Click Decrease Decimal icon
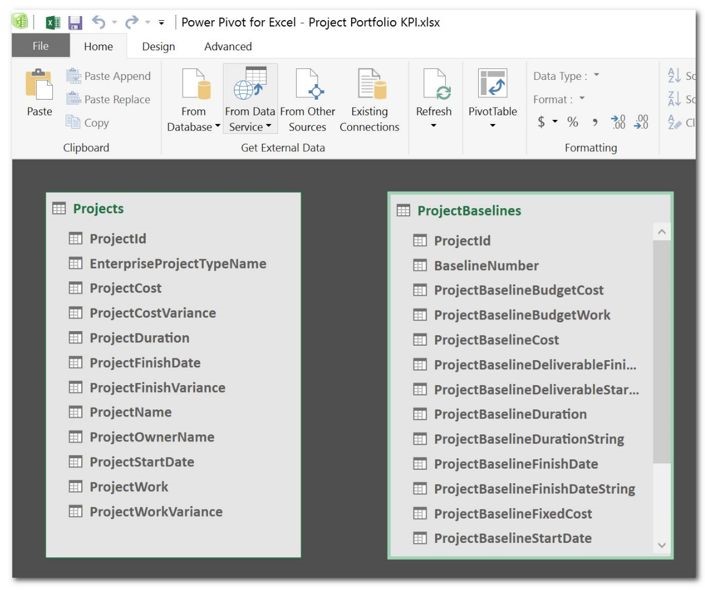The height and width of the screenshot is (590, 705). click(641, 122)
